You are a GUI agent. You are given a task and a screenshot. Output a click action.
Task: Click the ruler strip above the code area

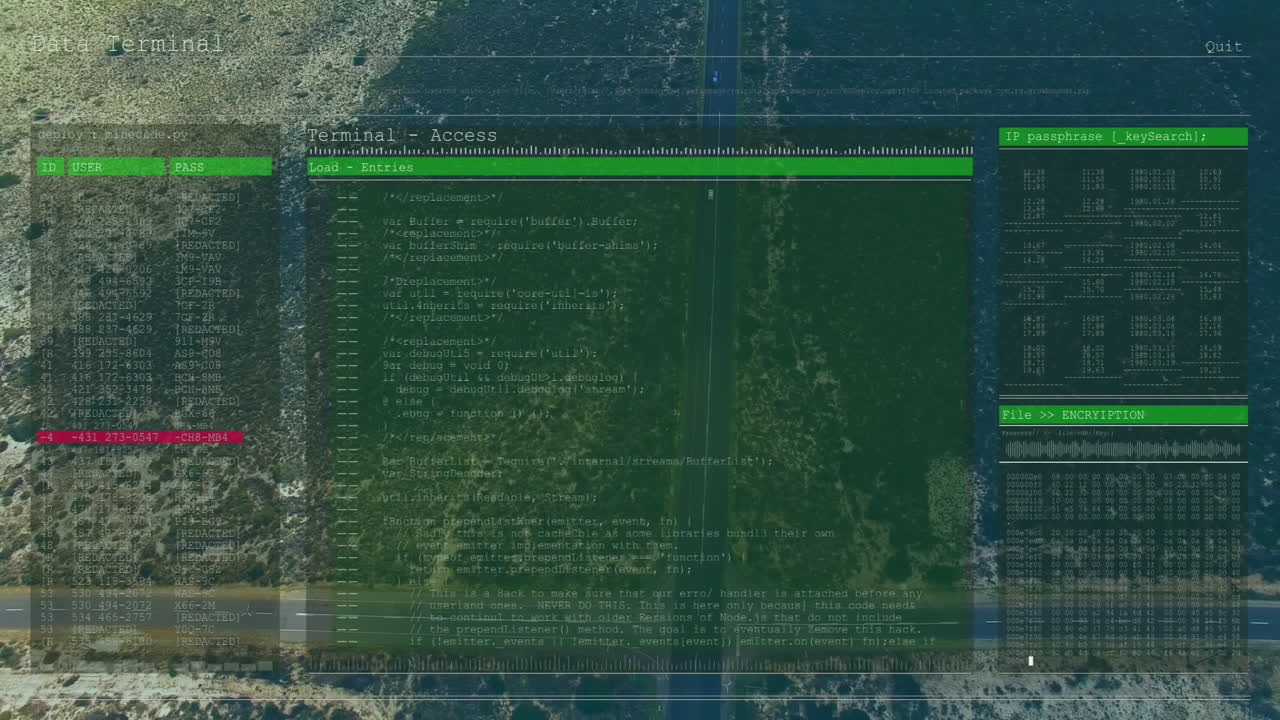coord(640,150)
